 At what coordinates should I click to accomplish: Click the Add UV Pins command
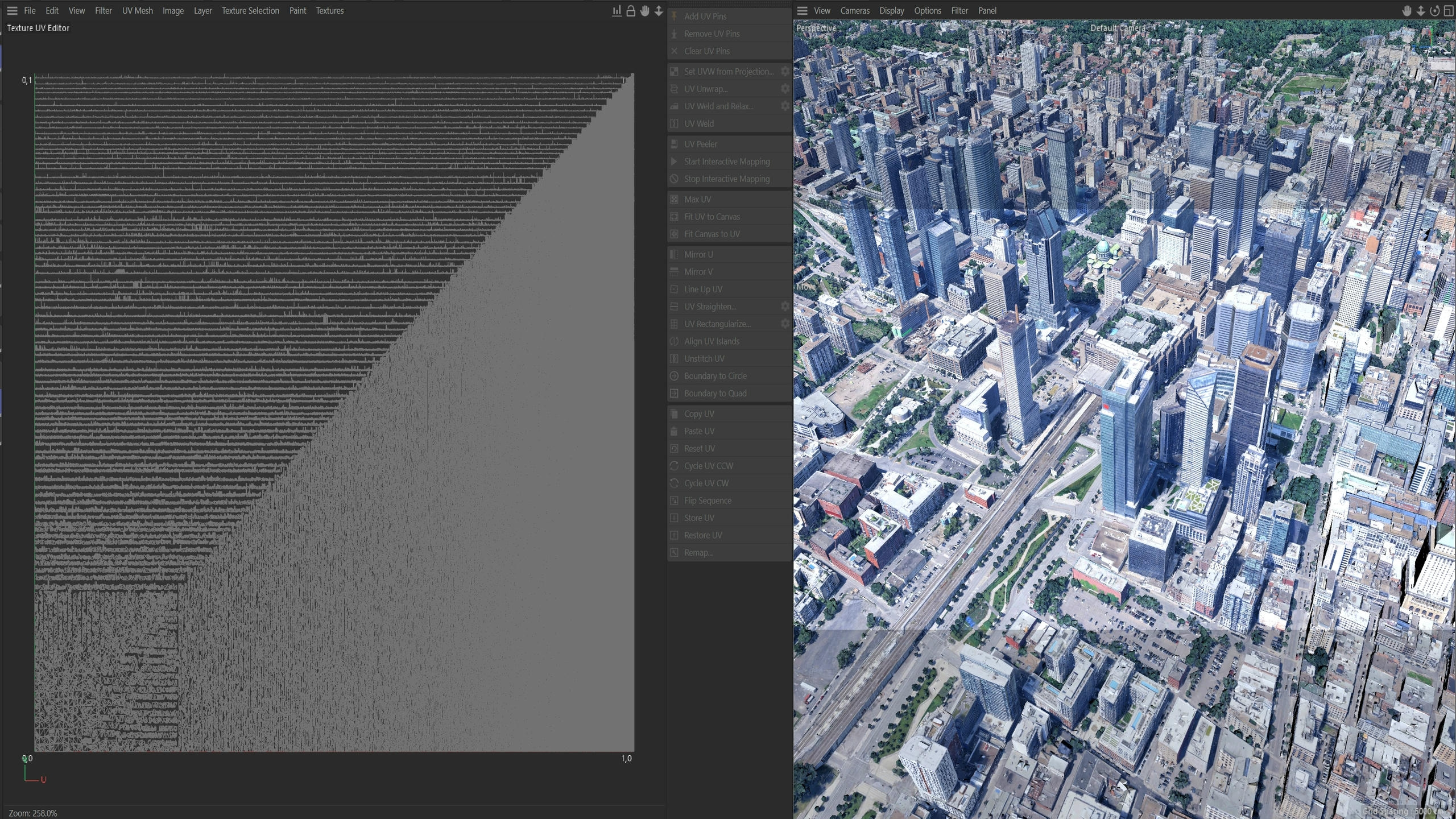(x=729, y=16)
